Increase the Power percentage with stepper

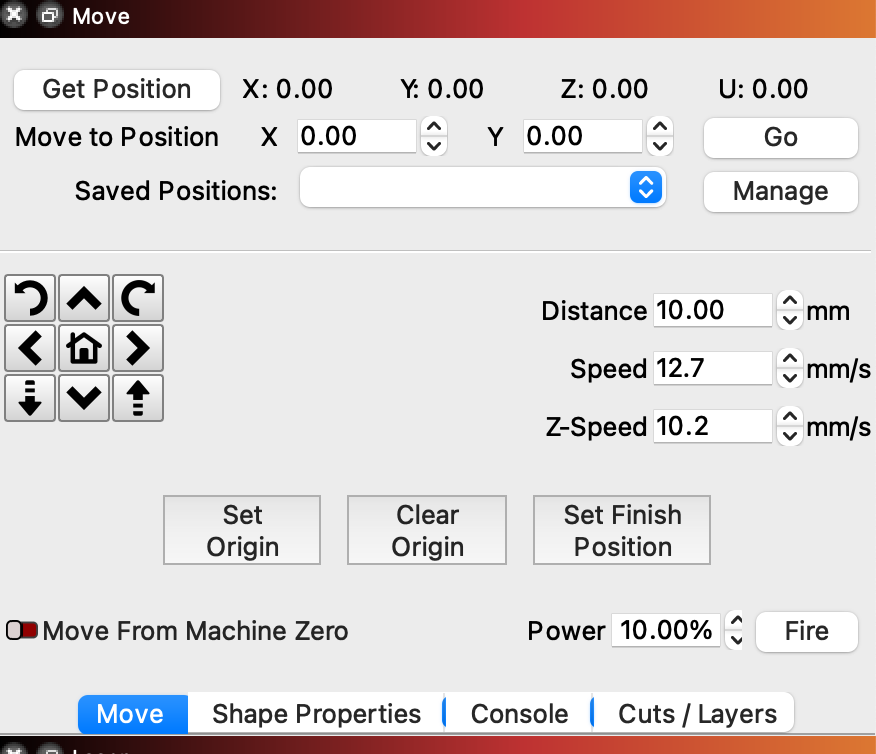pos(737,622)
